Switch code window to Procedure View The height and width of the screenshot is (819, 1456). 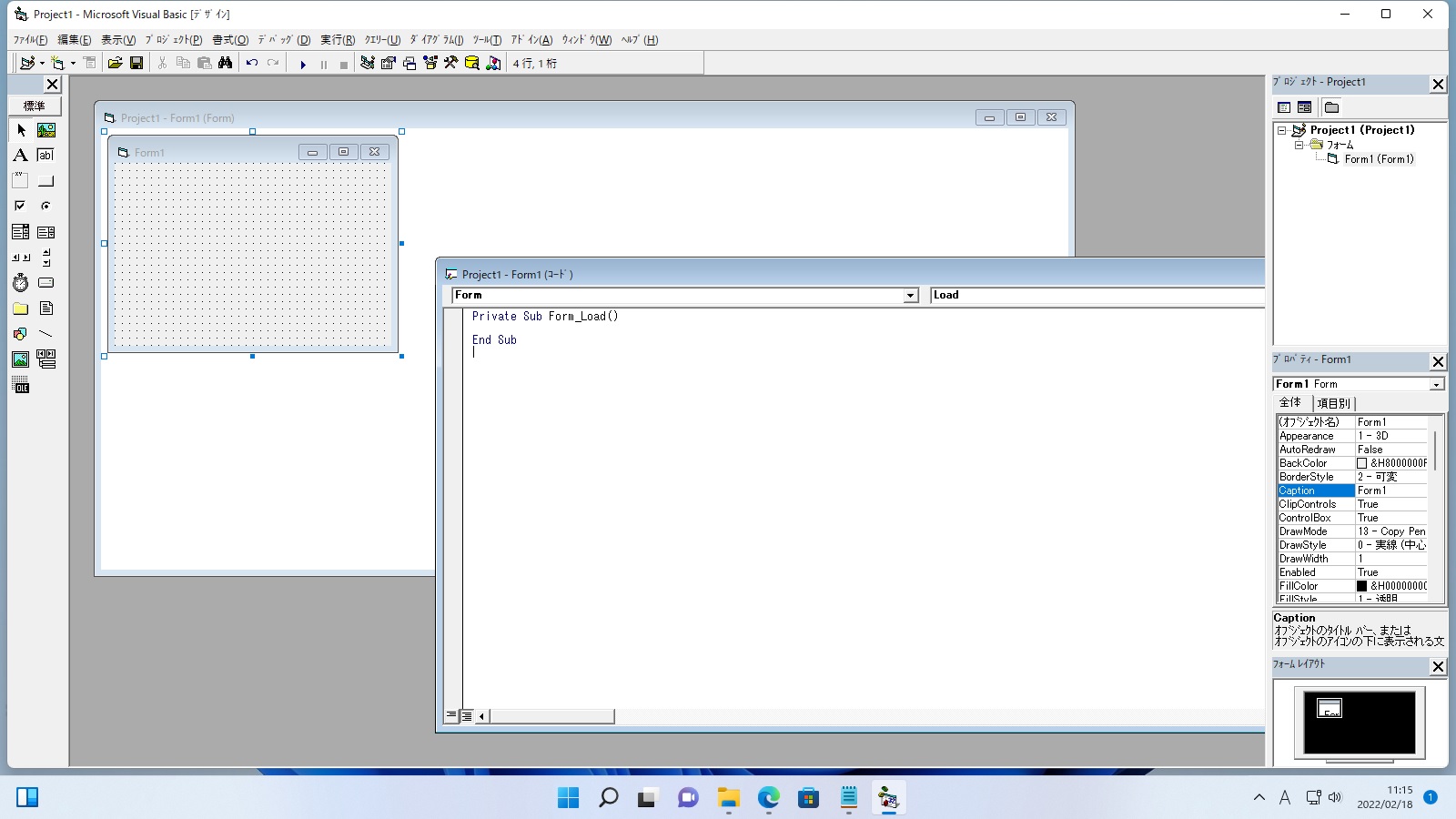451,715
